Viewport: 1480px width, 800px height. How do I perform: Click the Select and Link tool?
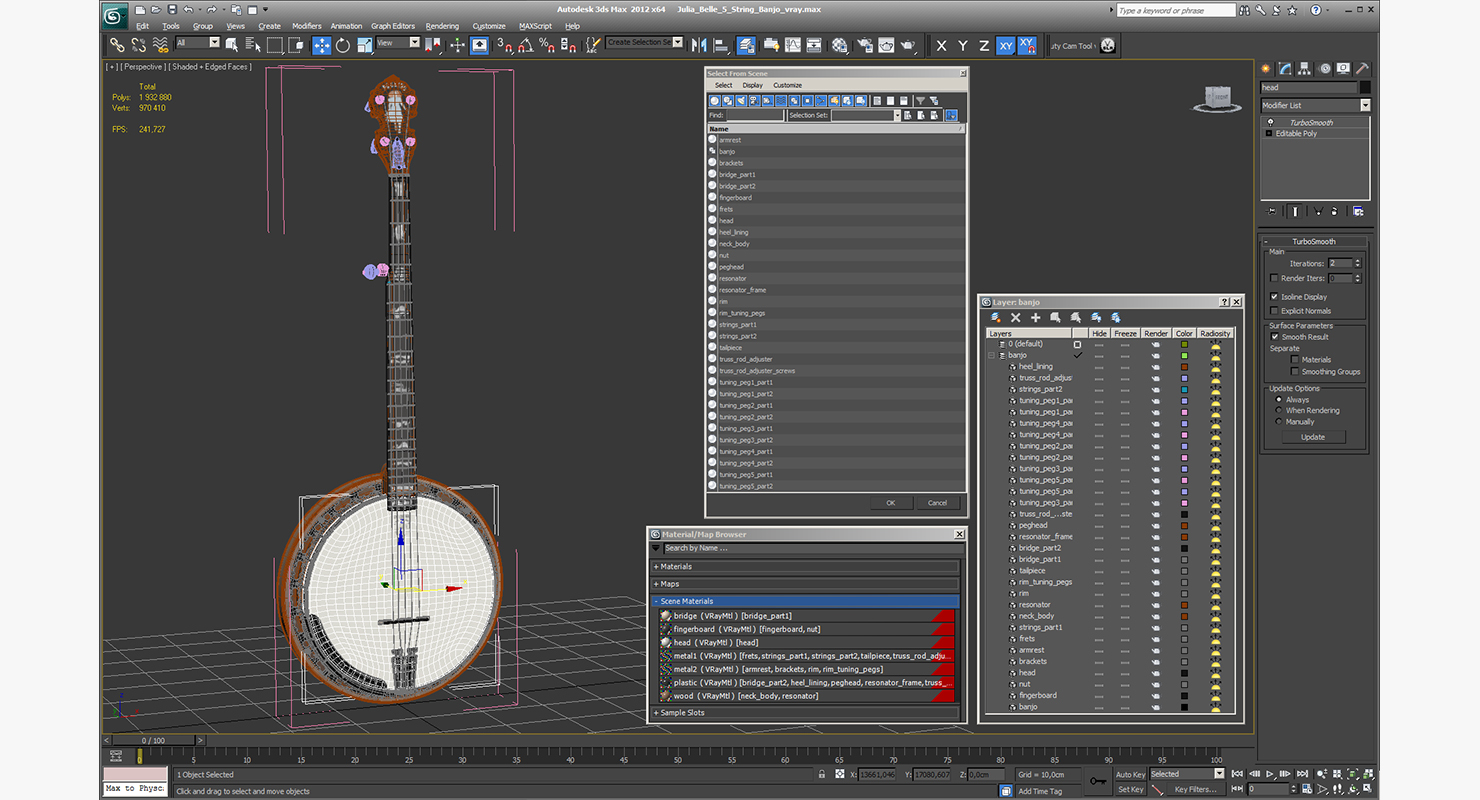pyautogui.click(x=117, y=45)
